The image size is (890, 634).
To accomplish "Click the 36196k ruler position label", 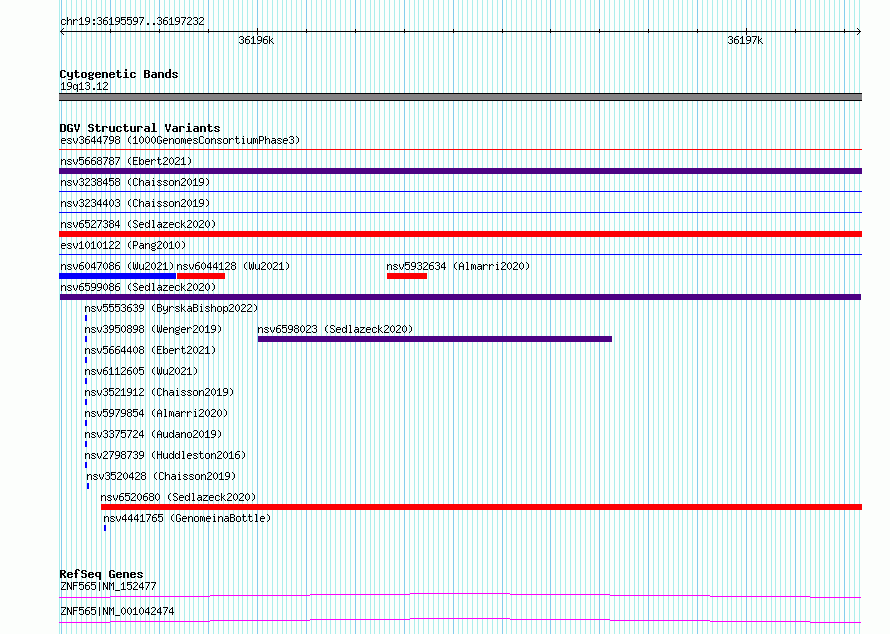I will point(256,40).
